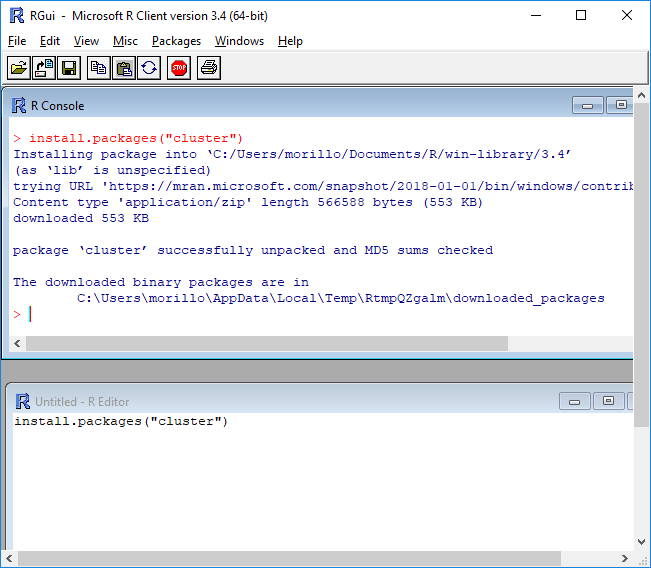Image resolution: width=651 pixels, height=568 pixels.
Task: Click the Print icon in toolbar
Action: click(x=209, y=68)
